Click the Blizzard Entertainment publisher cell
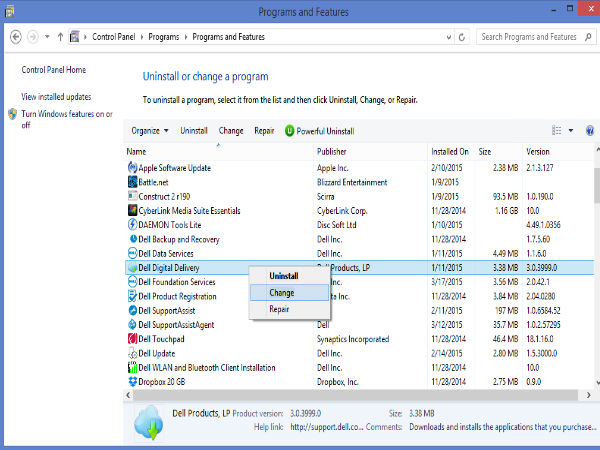 tap(352, 182)
